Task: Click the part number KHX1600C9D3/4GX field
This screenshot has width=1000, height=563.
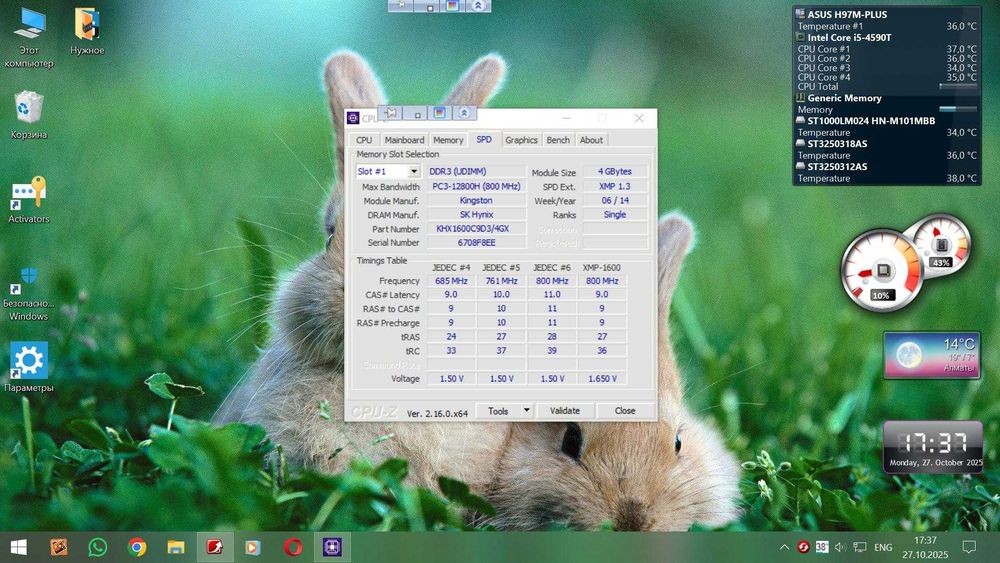Action: tap(475, 228)
